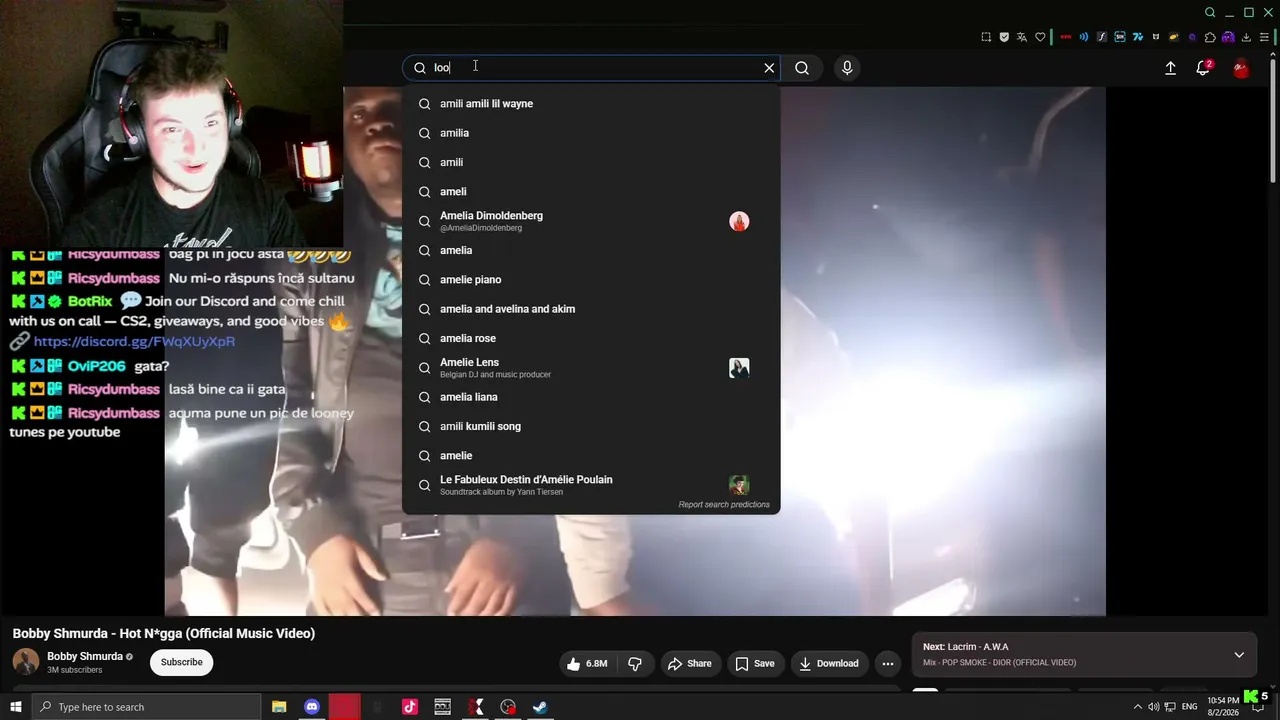Open the YouTube upload/create icon
Image resolution: width=1280 pixels, height=720 pixels.
point(1170,68)
